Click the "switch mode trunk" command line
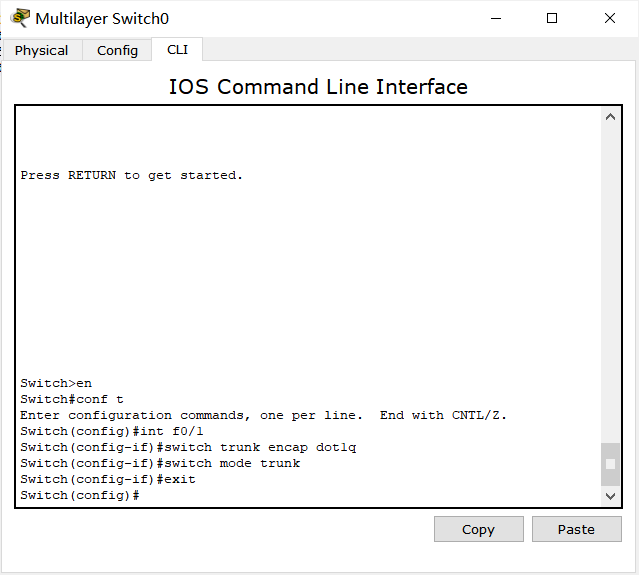Screen dimensions: 639x575 pyautogui.click(x=160, y=463)
